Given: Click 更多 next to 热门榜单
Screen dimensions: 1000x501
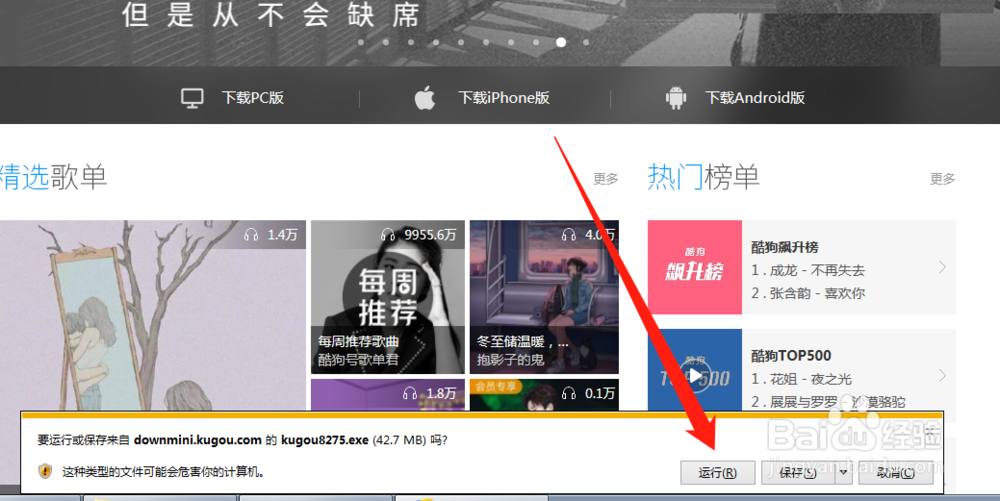Looking at the screenshot, I should tap(943, 179).
